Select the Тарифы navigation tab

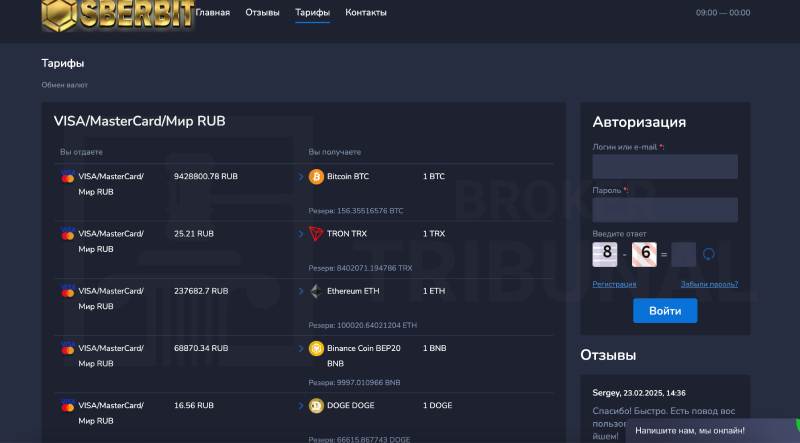(x=312, y=13)
